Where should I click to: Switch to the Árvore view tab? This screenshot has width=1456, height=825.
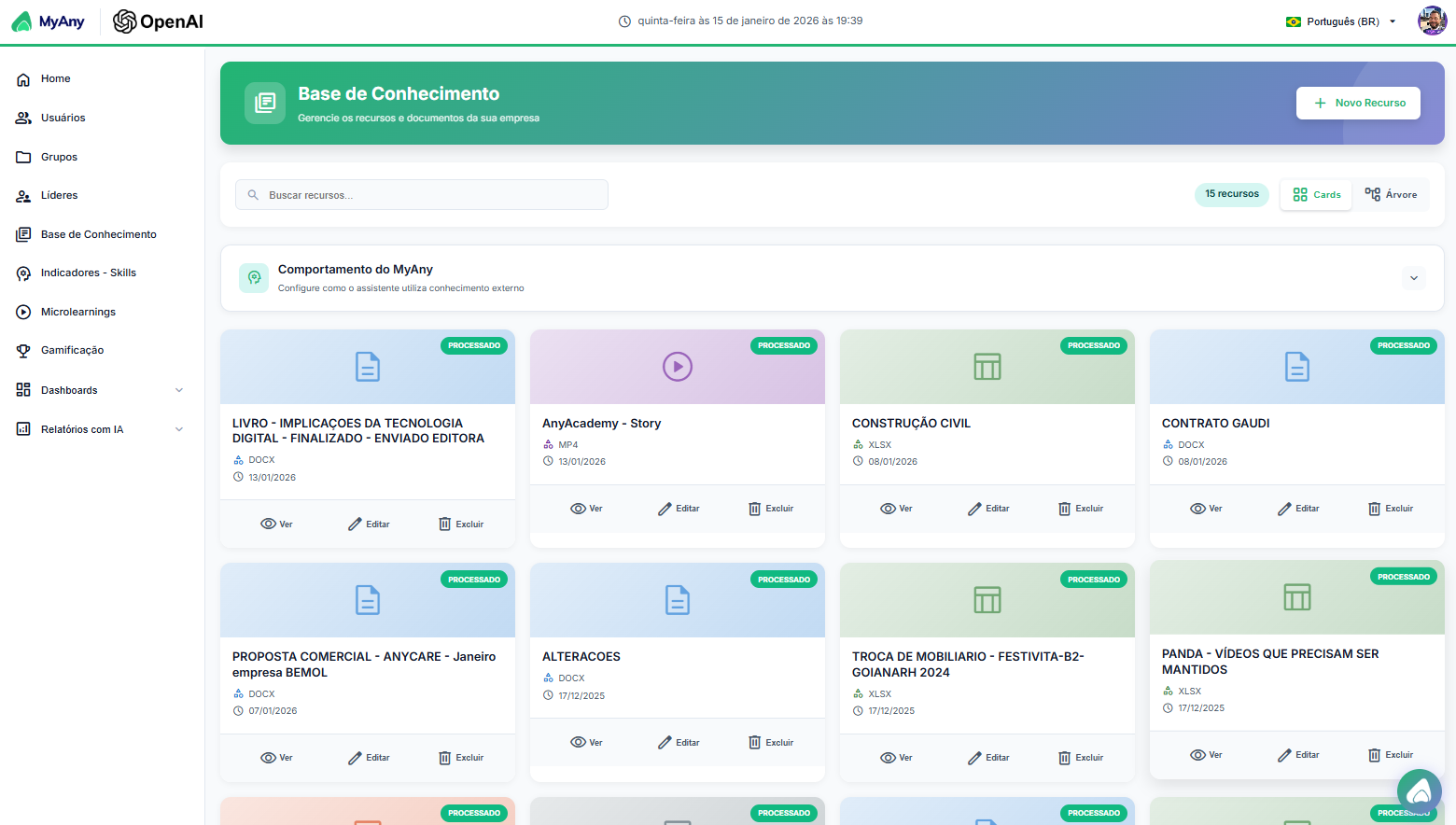click(1392, 194)
